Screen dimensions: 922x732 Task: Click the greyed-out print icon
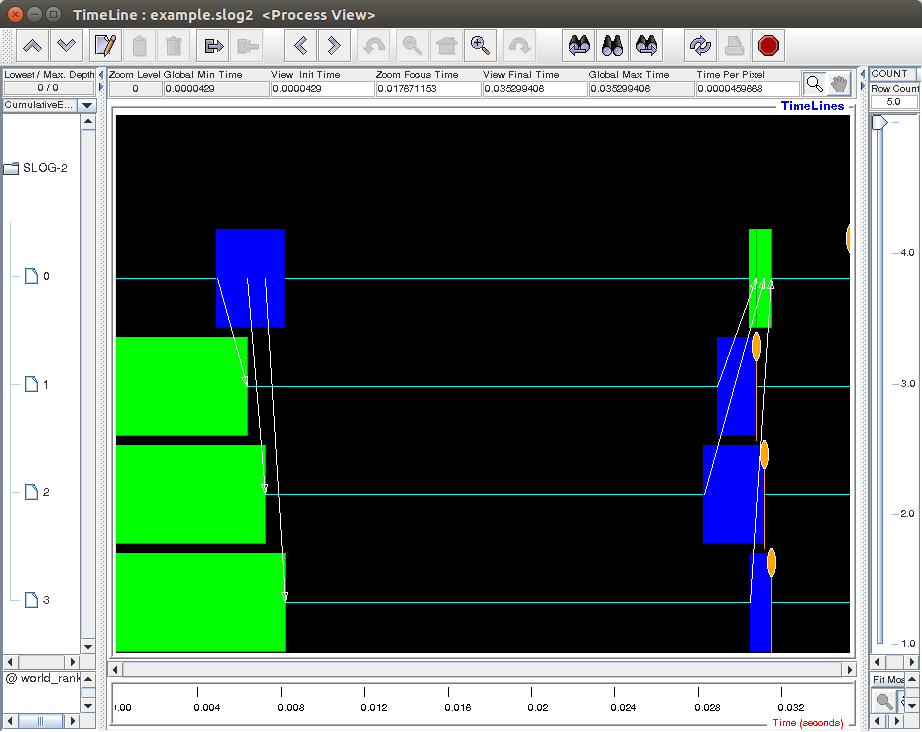tap(734, 46)
